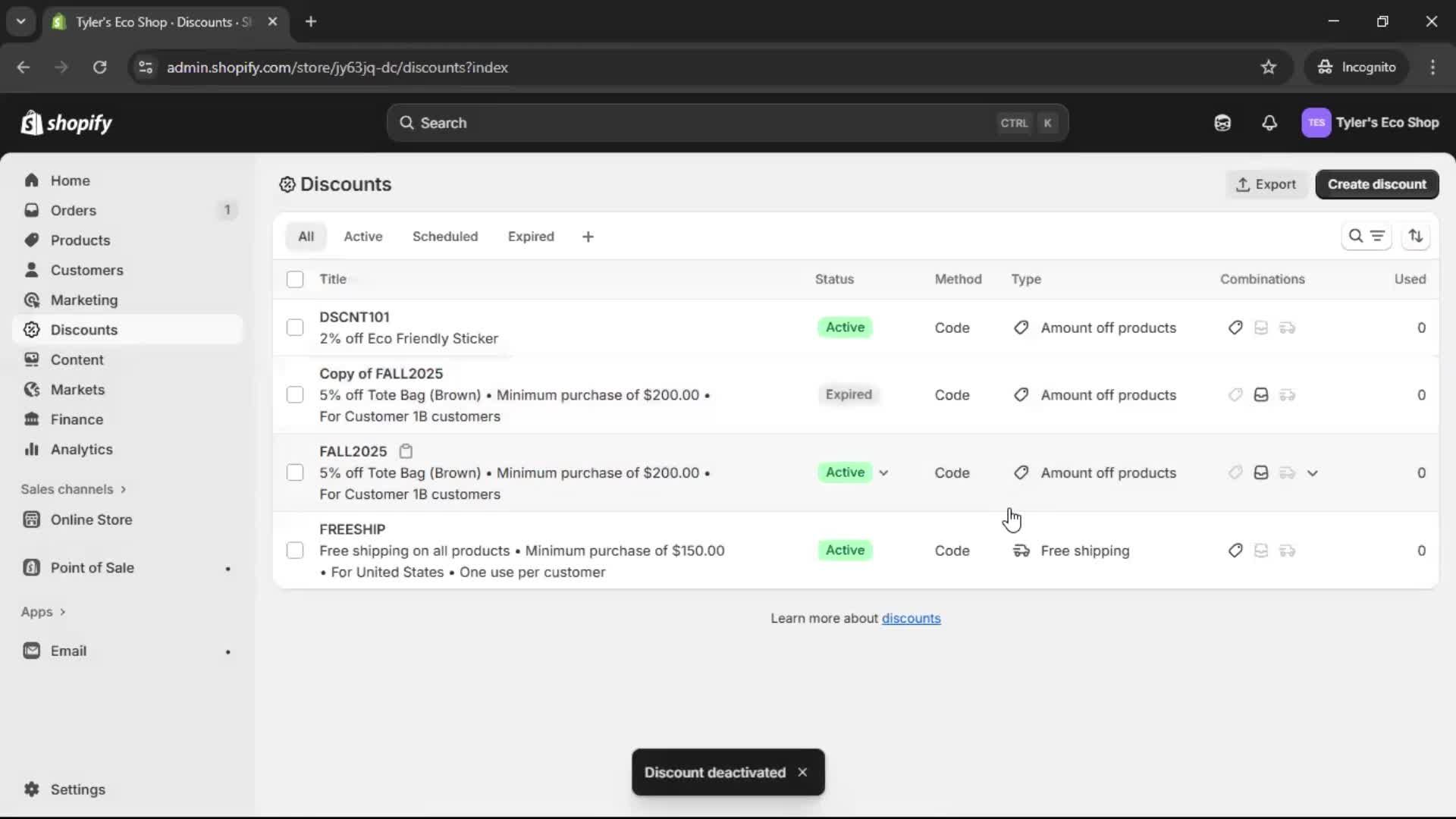
Task: Open notifications bell in the top bar
Action: coord(1269,122)
